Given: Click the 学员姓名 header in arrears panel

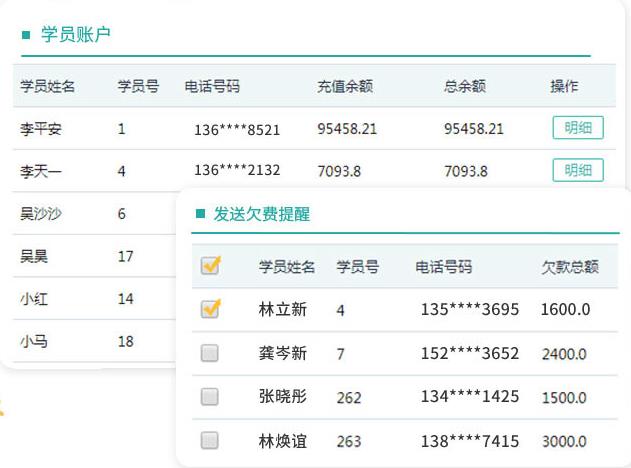Looking at the screenshot, I should (x=287, y=267).
